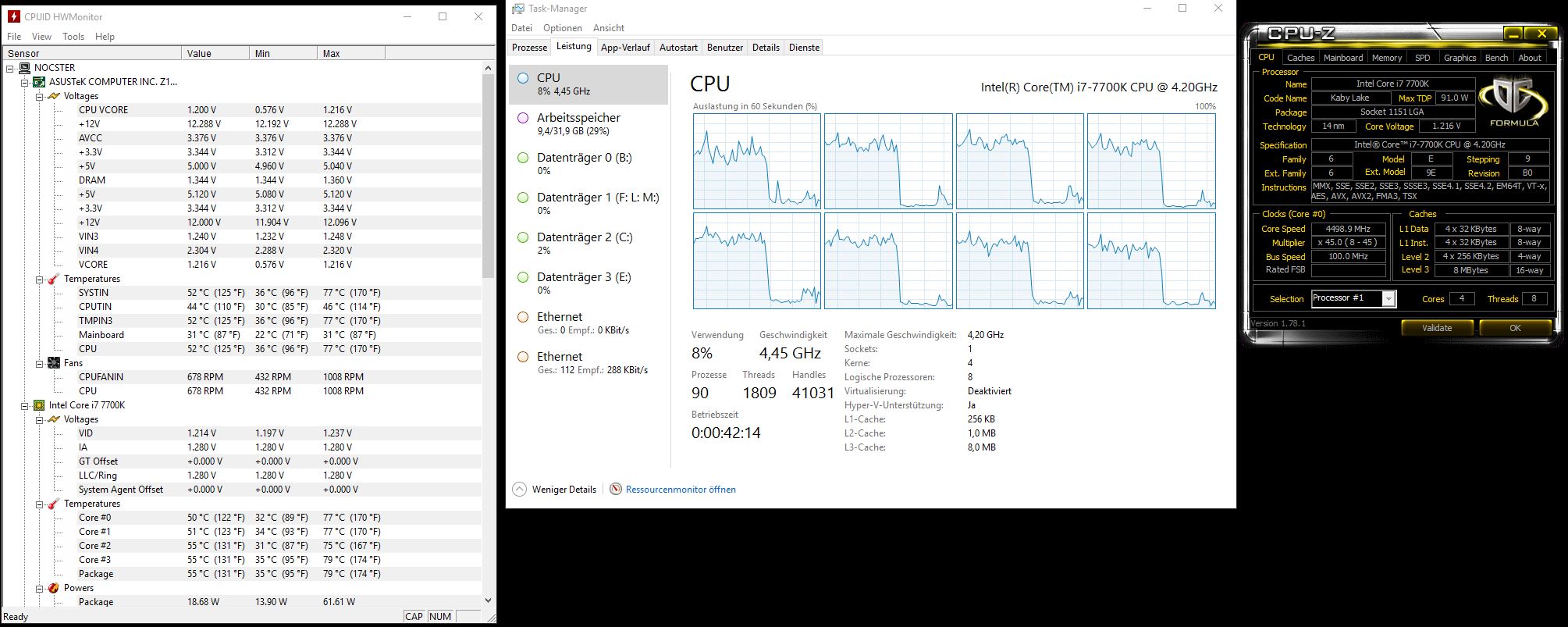
Task: Open the CPU-Z Mainboard tab
Action: (1343, 58)
